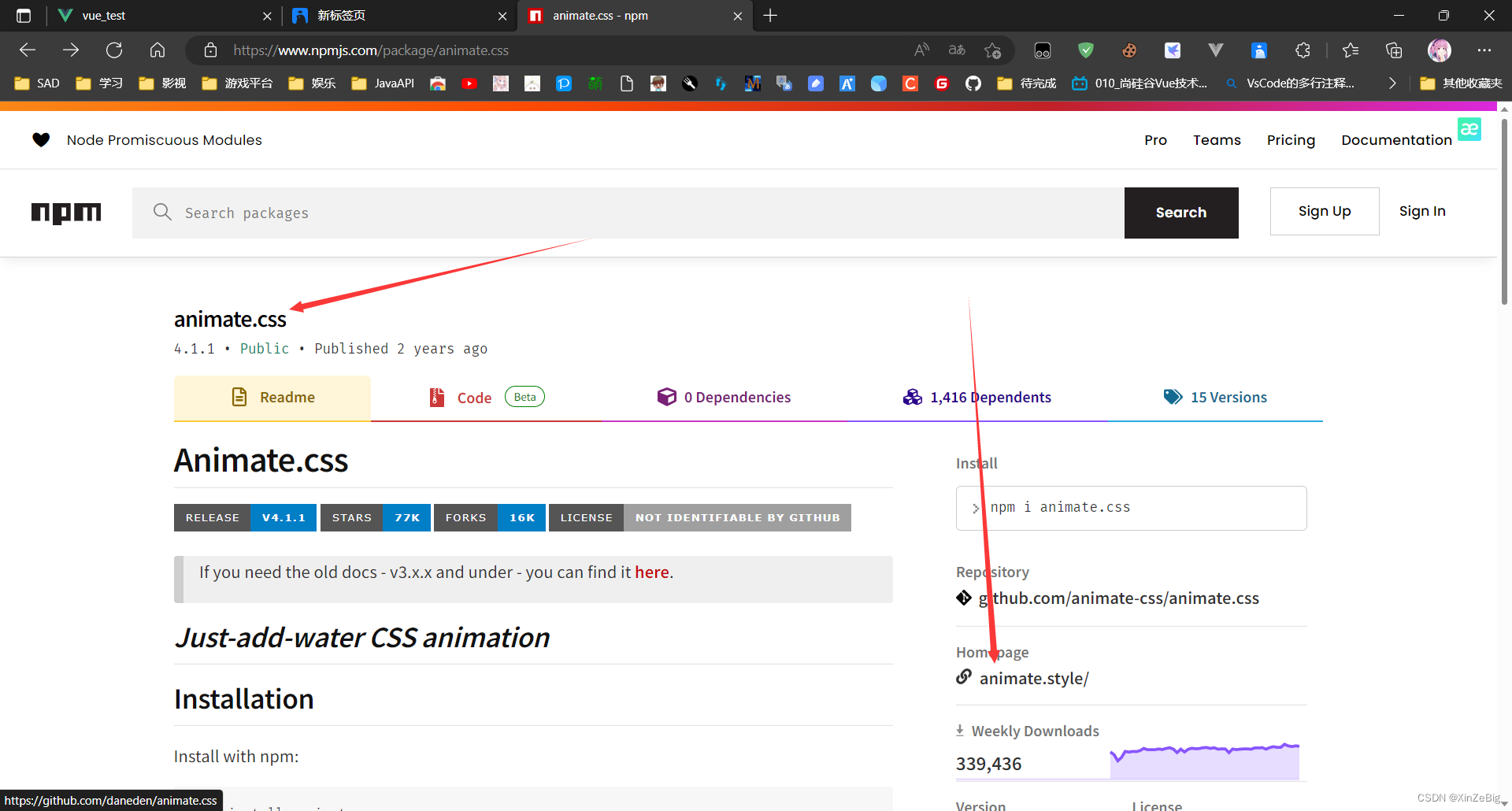Image resolution: width=1512 pixels, height=811 pixels.
Task: Click the Sign Up button
Action: pos(1325,211)
